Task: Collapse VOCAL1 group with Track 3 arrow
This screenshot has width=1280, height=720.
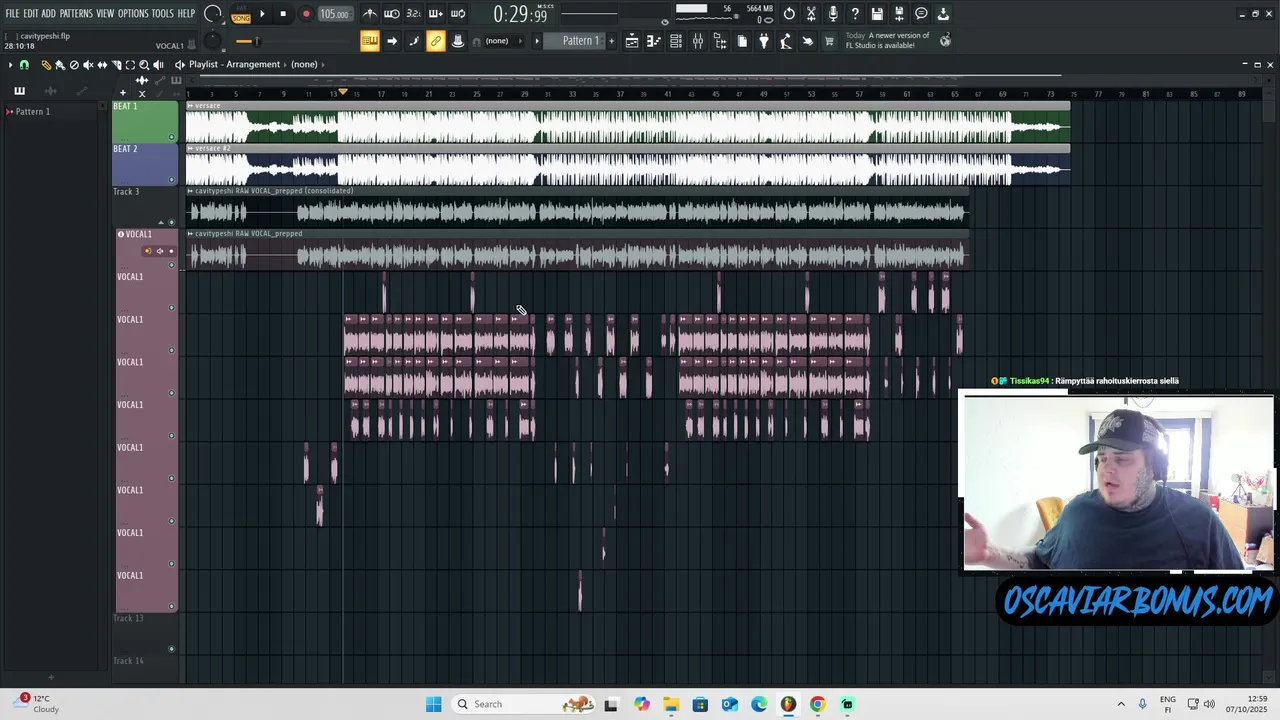Action: (x=161, y=222)
